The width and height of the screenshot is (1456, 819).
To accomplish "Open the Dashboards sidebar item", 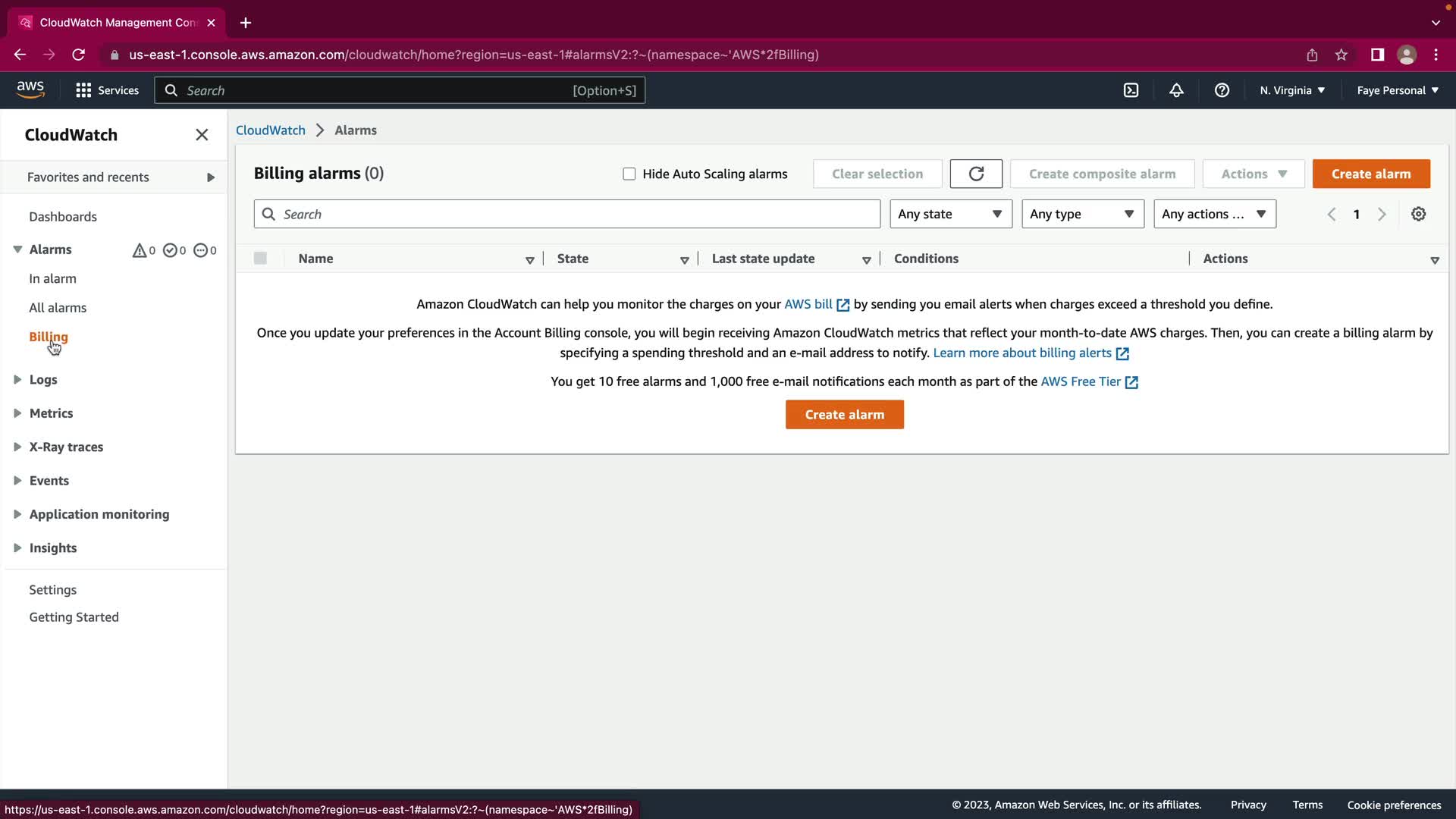I will click(63, 217).
